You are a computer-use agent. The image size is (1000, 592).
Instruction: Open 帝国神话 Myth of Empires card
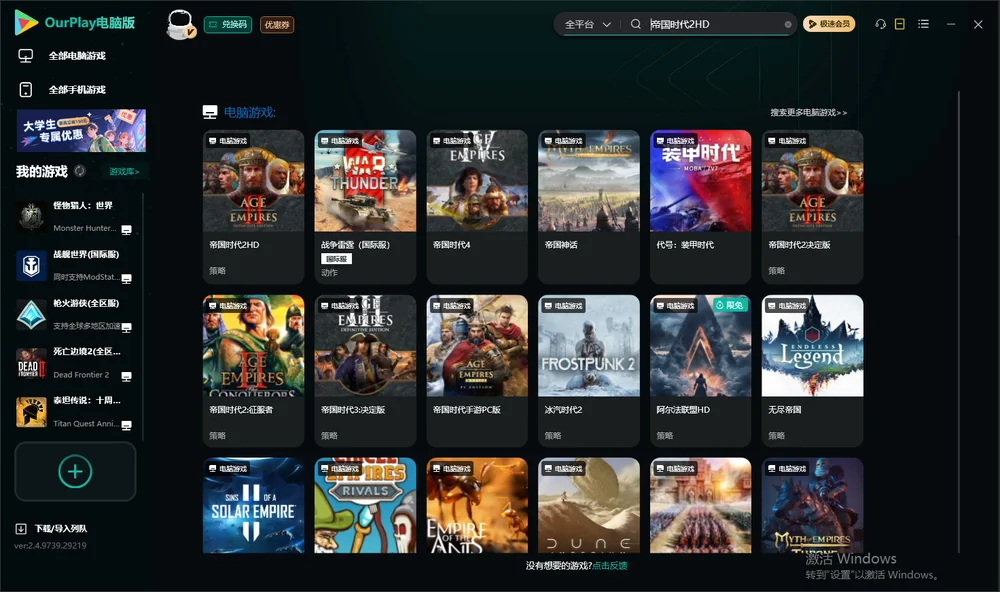589,207
